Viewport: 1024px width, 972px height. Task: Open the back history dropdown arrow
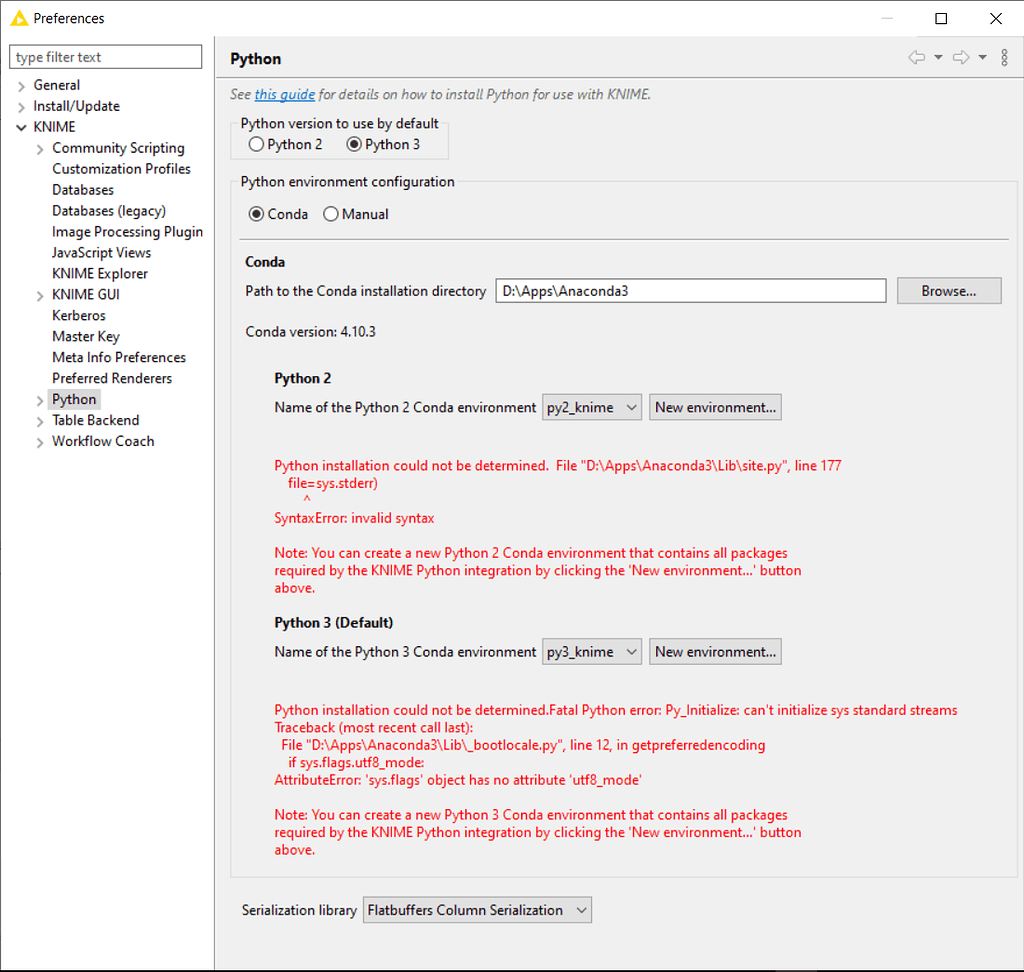pos(938,58)
